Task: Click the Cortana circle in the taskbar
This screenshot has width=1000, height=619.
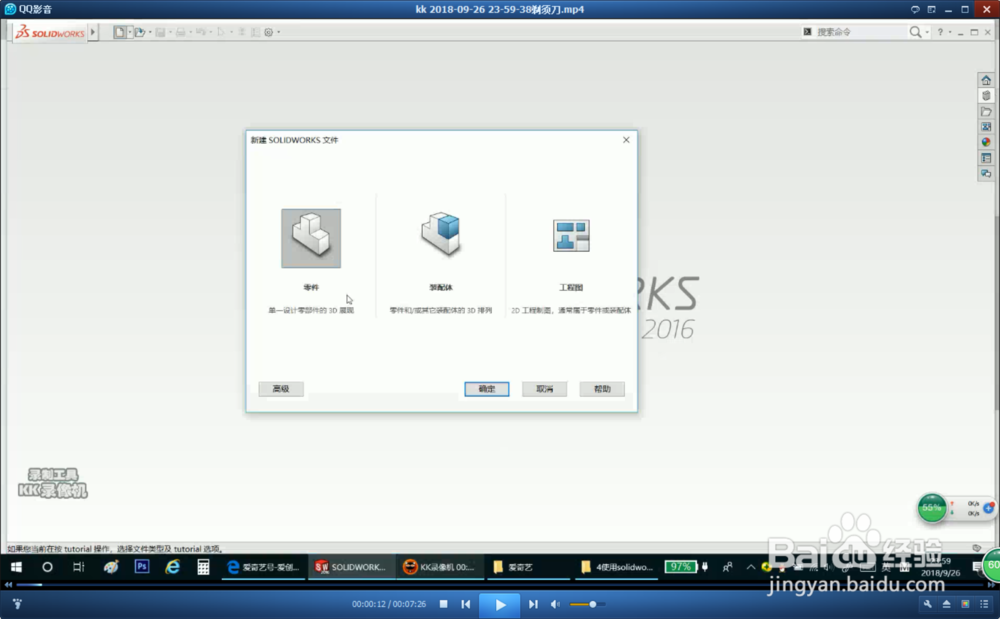Action: tap(47, 567)
